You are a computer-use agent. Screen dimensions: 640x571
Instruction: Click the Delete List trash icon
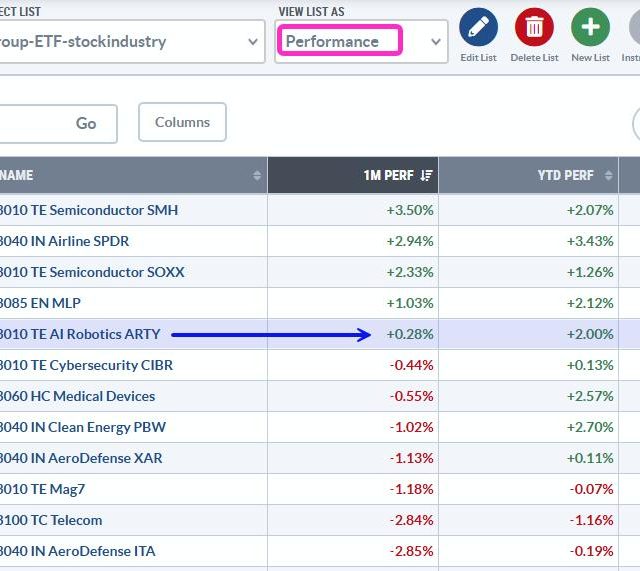534,26
